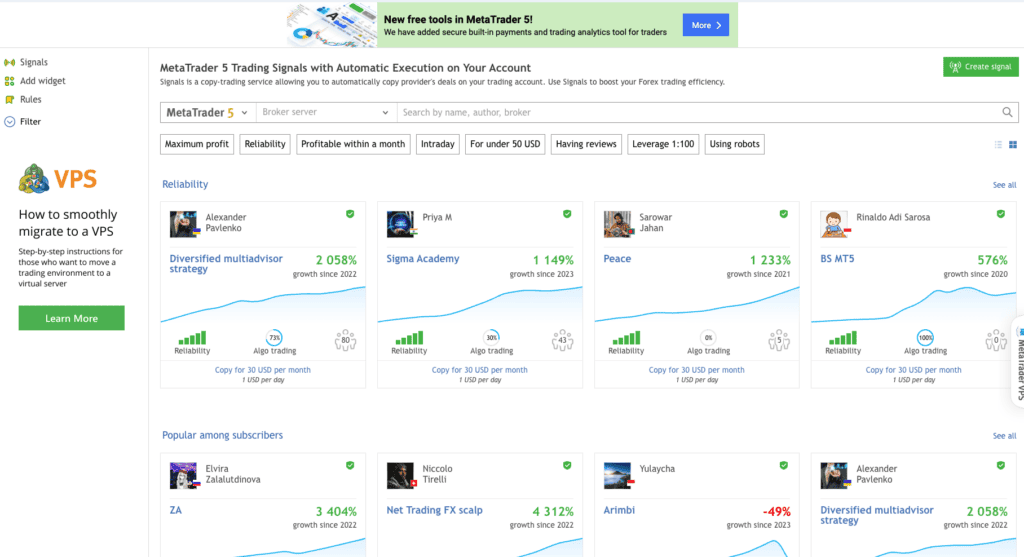Image resolution: width=1024 pixels, height=557 pixels.
Task: Click Copy for 30 USD on Sigma Academy
Action: [x=479, y=370]
